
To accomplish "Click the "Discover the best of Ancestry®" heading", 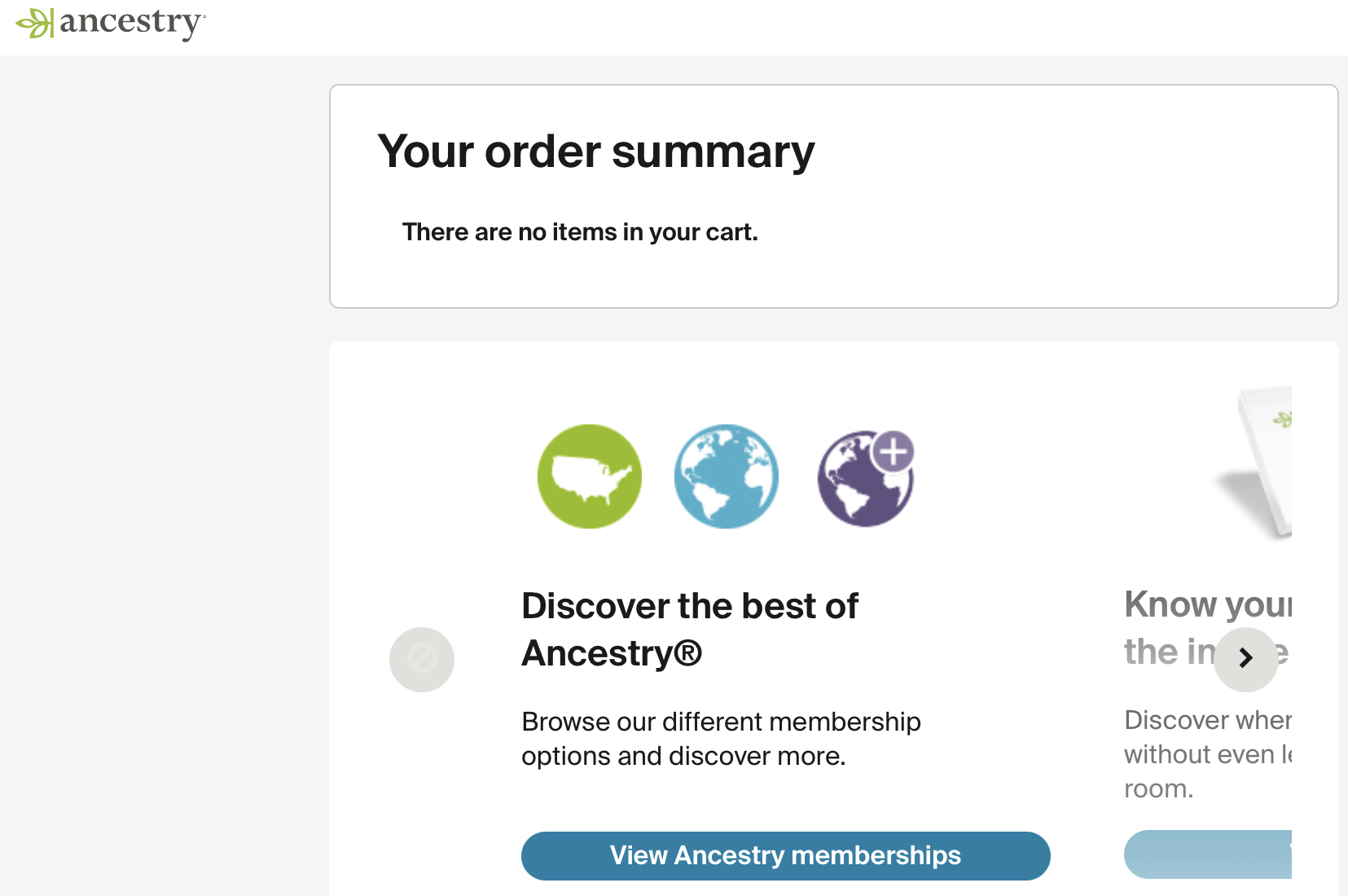I will pos(690,629).
